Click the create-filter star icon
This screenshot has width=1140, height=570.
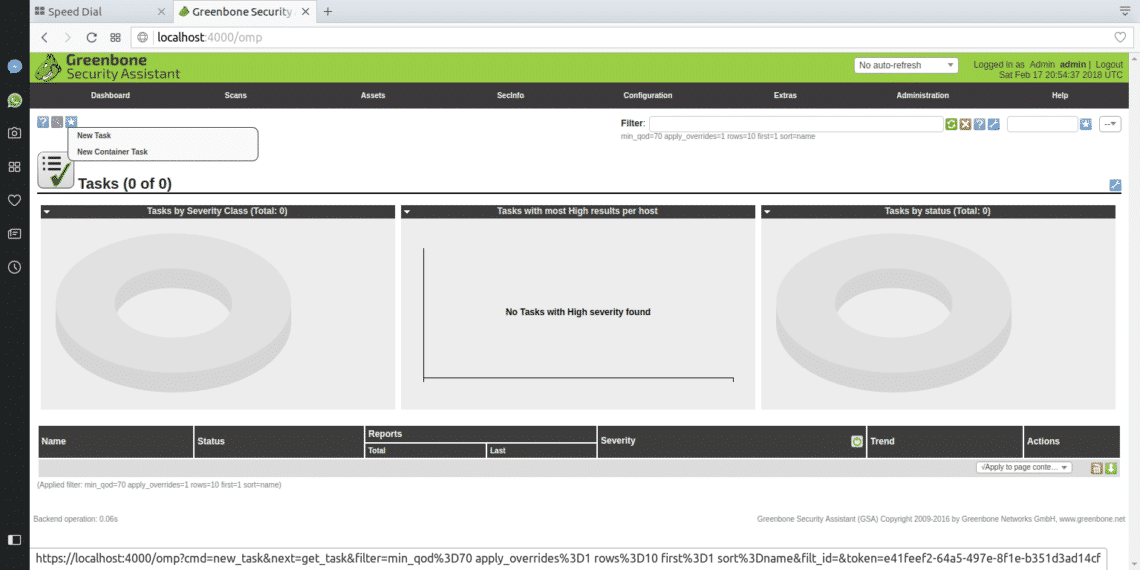pos(1086,124)
